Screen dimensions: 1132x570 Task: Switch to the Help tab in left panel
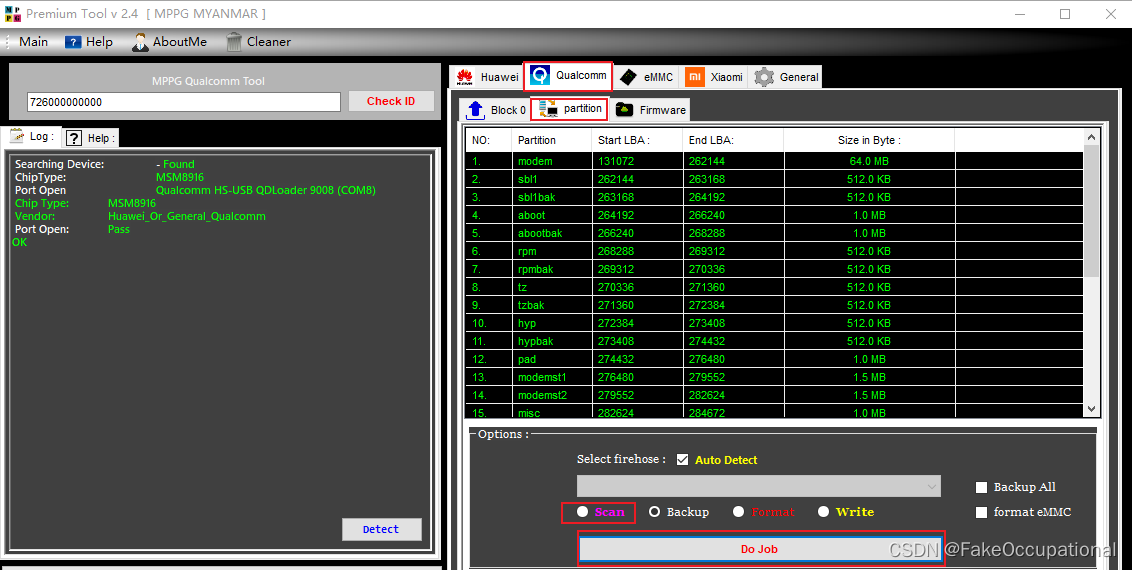90,138
